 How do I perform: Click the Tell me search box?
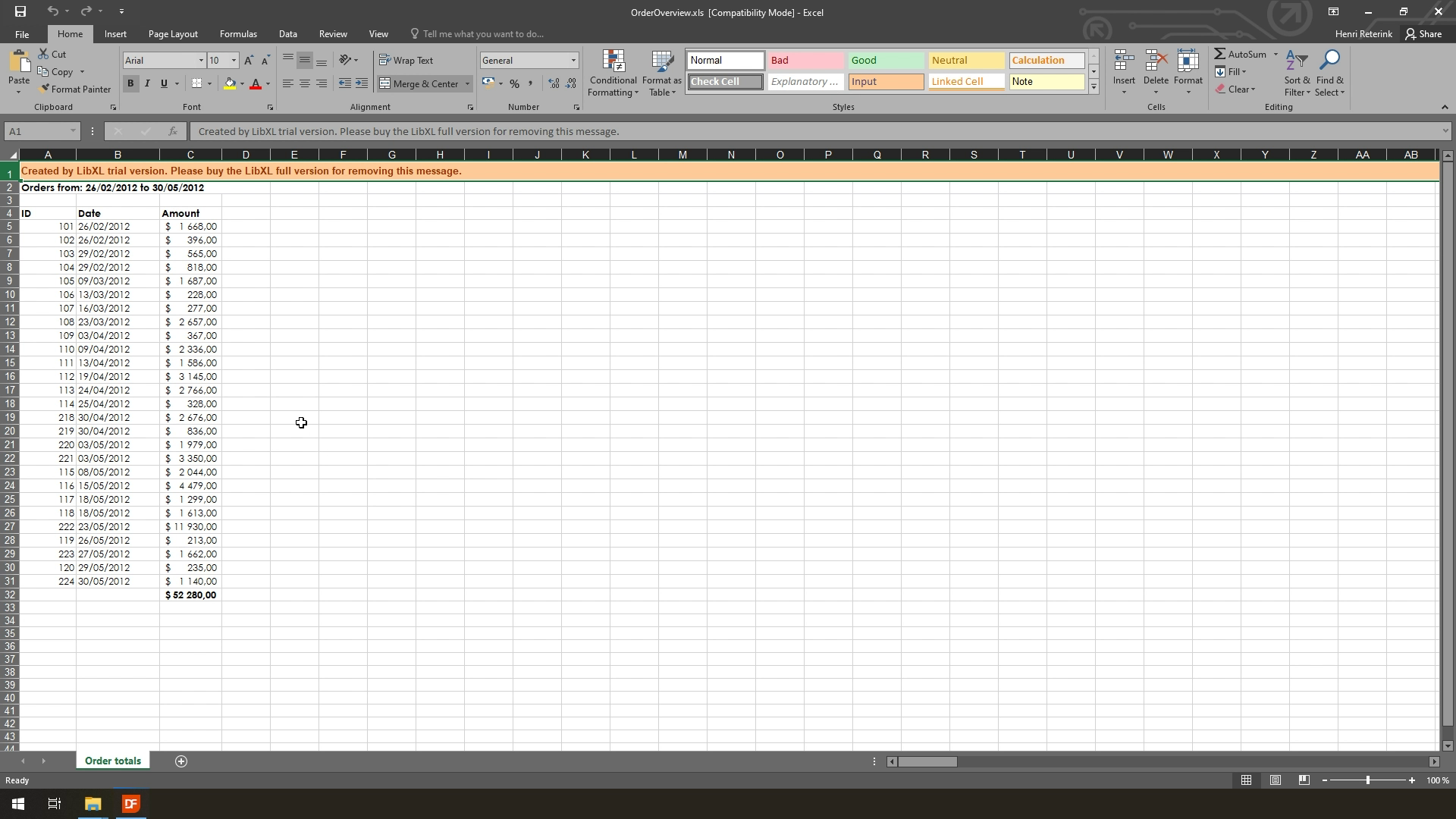click(x=482, y=34)
